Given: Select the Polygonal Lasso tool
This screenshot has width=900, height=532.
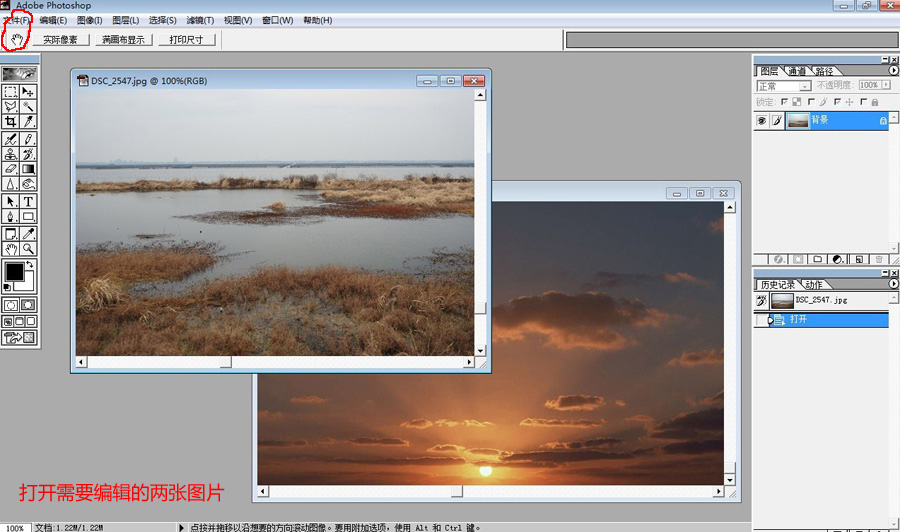Looking at the screenshot, I should 10,107.
